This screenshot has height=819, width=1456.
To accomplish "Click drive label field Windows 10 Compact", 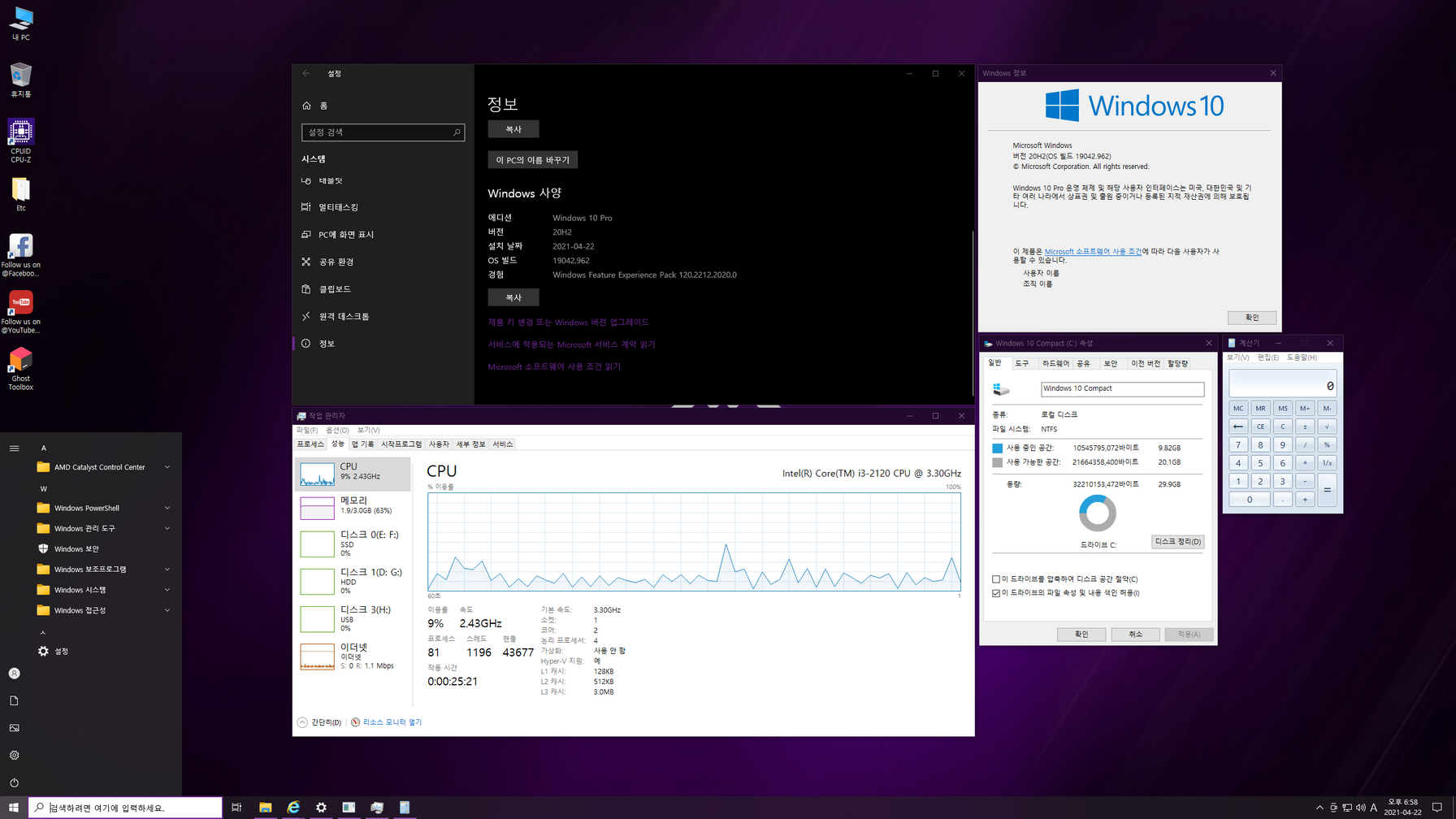I will point(1122,388).
